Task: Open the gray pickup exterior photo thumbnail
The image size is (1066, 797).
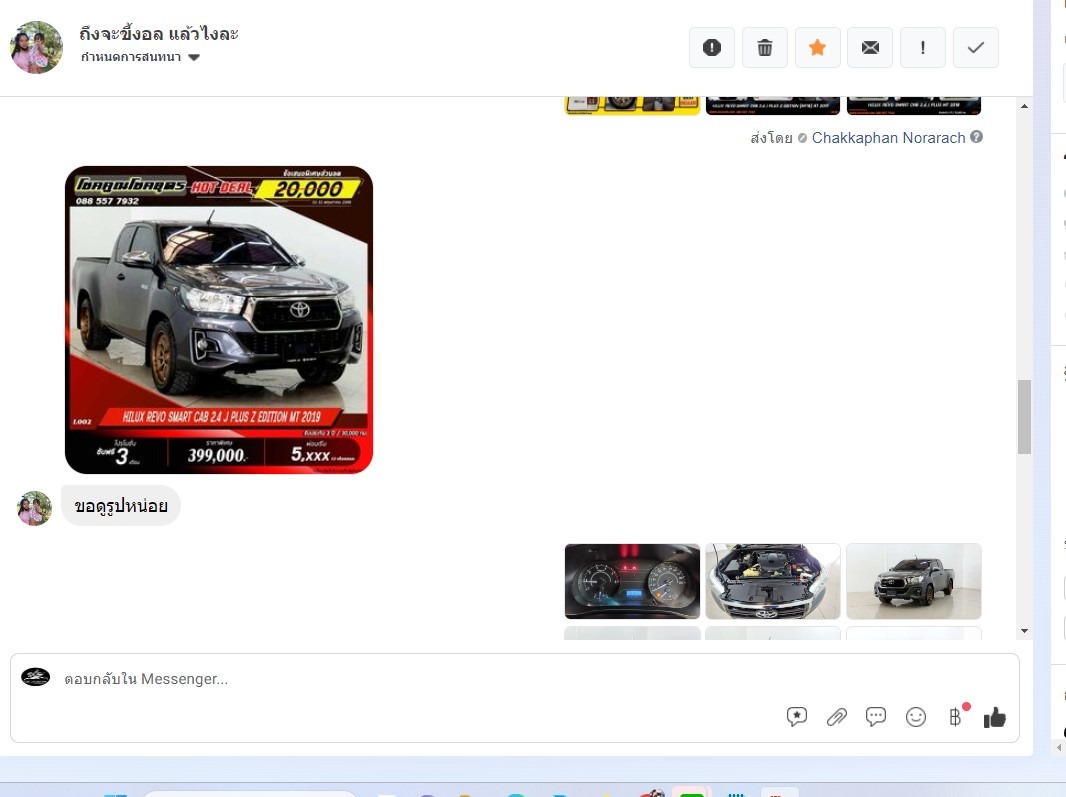Action: point(914,581)
